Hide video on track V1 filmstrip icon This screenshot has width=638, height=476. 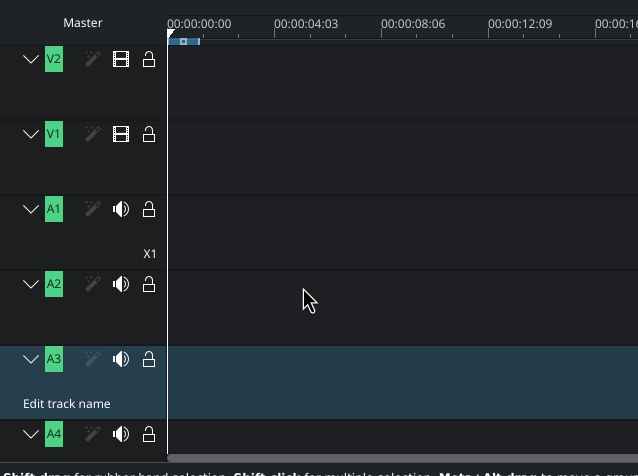click(121, 134)
